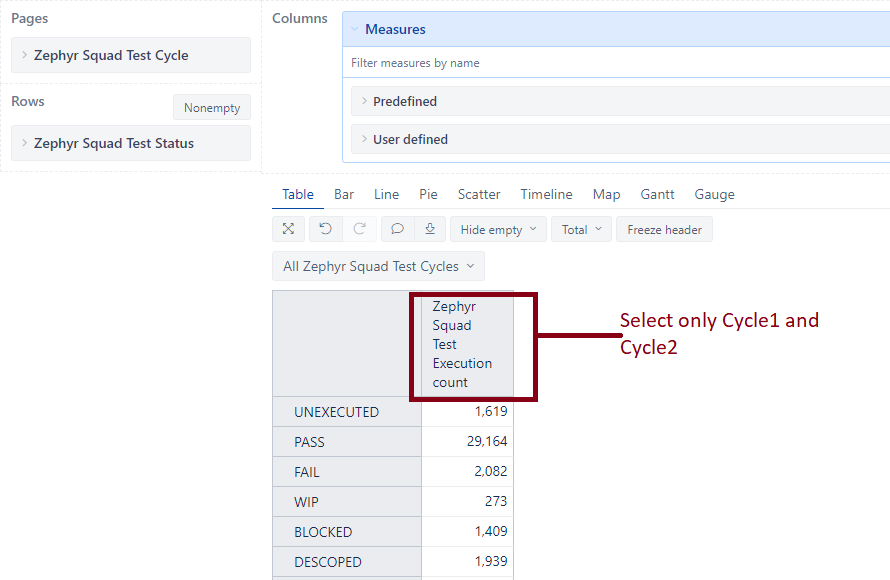
Task: Switch to the Gauge tab
Action: click(x=715, y=194)
